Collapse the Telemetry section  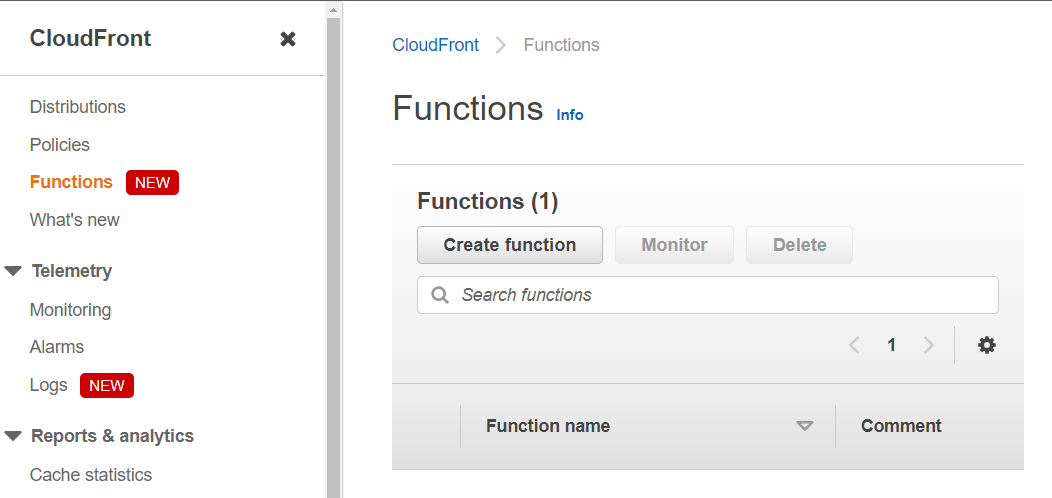[13, 271]
